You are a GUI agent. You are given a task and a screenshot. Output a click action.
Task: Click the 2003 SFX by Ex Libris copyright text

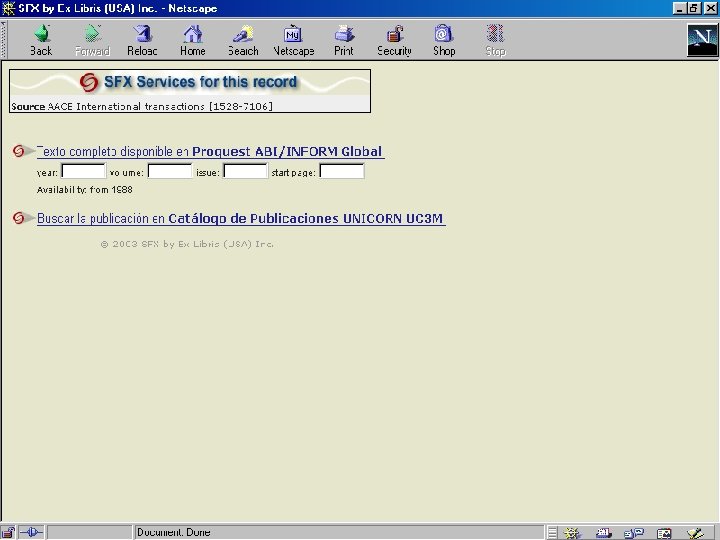tap(187, 244)
